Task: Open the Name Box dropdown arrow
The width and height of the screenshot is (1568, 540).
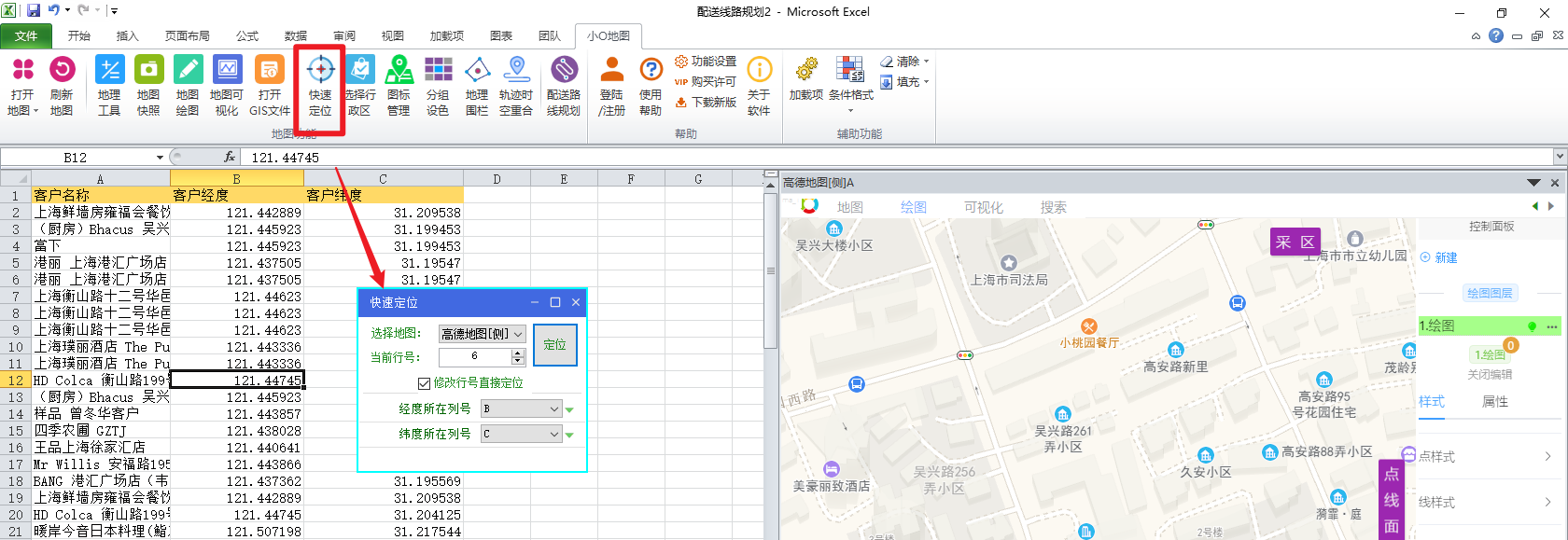Action: tap(160, 158)
